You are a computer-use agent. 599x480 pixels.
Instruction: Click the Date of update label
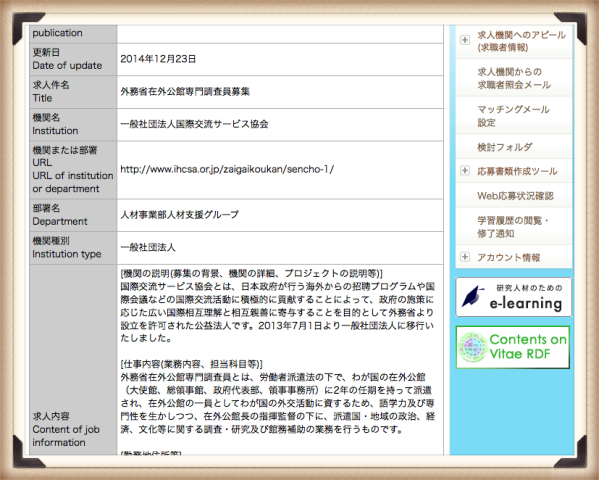(67, 65)
